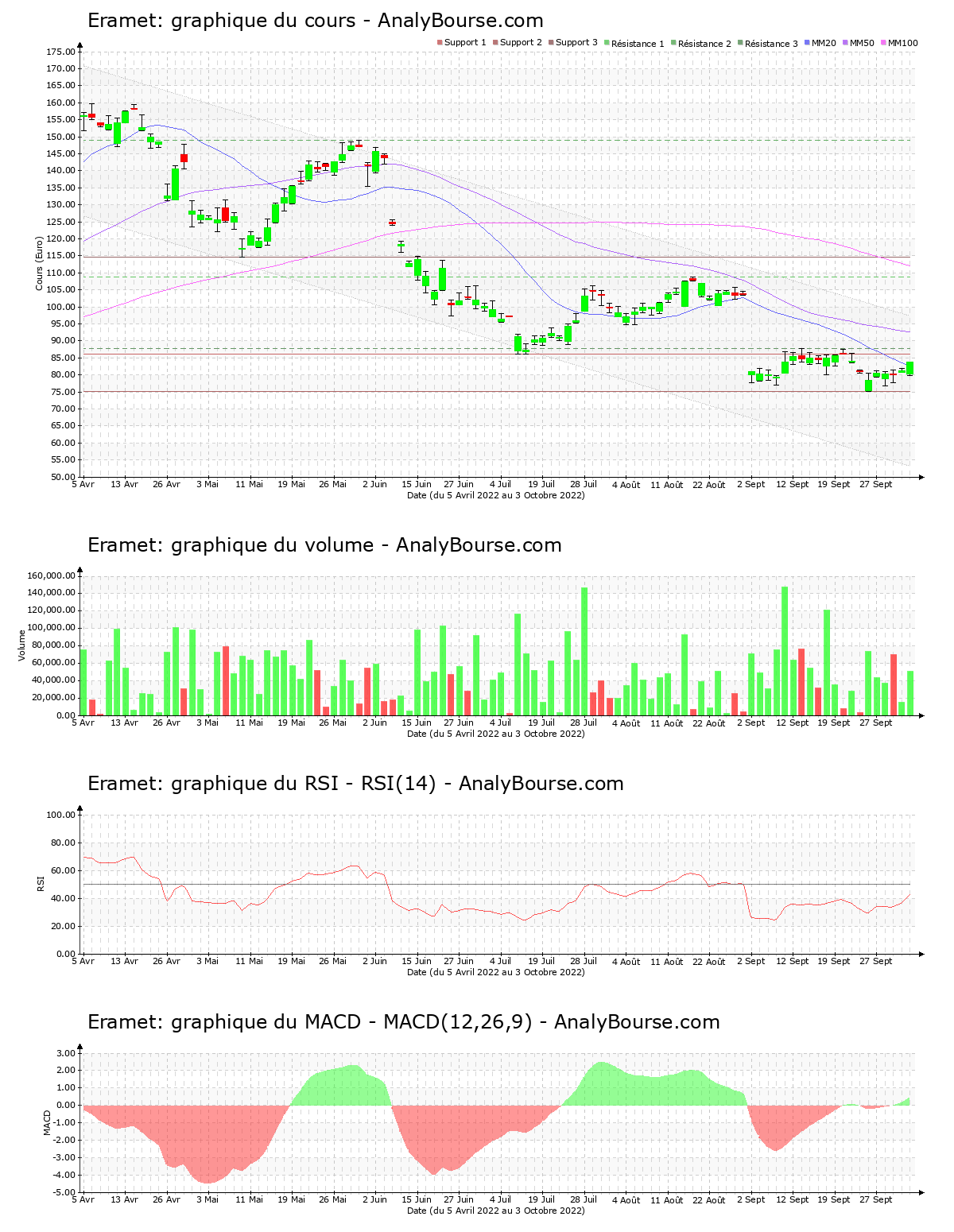Click '15 Juin' on the MACD chart date axis
The height and width of the screenshot is (1232, 954).
(x=417, y=1199)
